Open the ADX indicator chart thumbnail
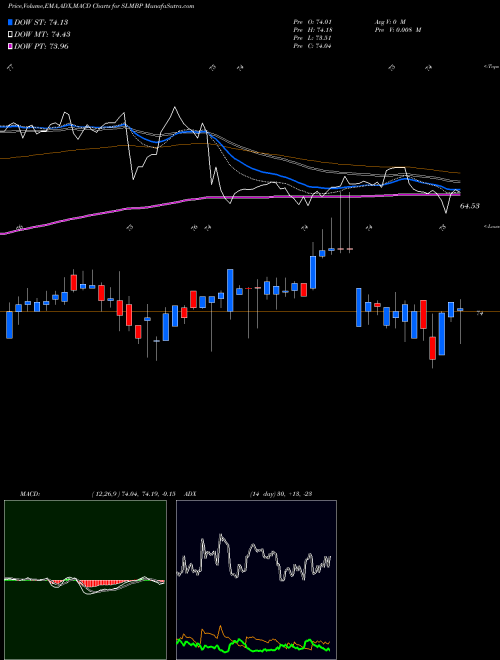Image resolution: width=500 pixels, height=660 pixels. tap(256, 580)
